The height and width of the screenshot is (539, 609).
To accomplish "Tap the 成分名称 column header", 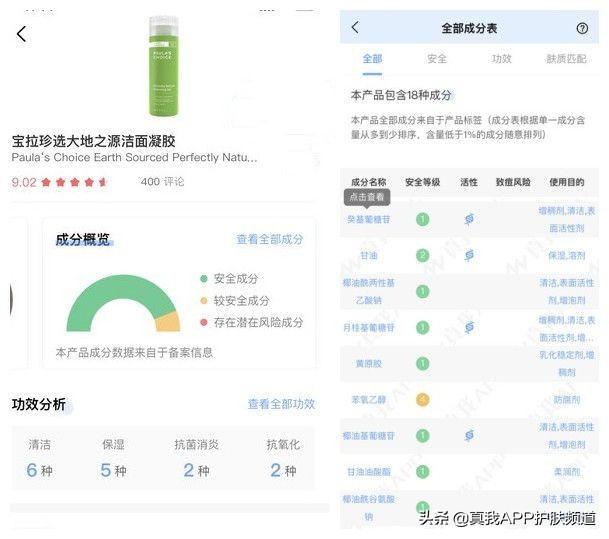I will pos(369,182).
